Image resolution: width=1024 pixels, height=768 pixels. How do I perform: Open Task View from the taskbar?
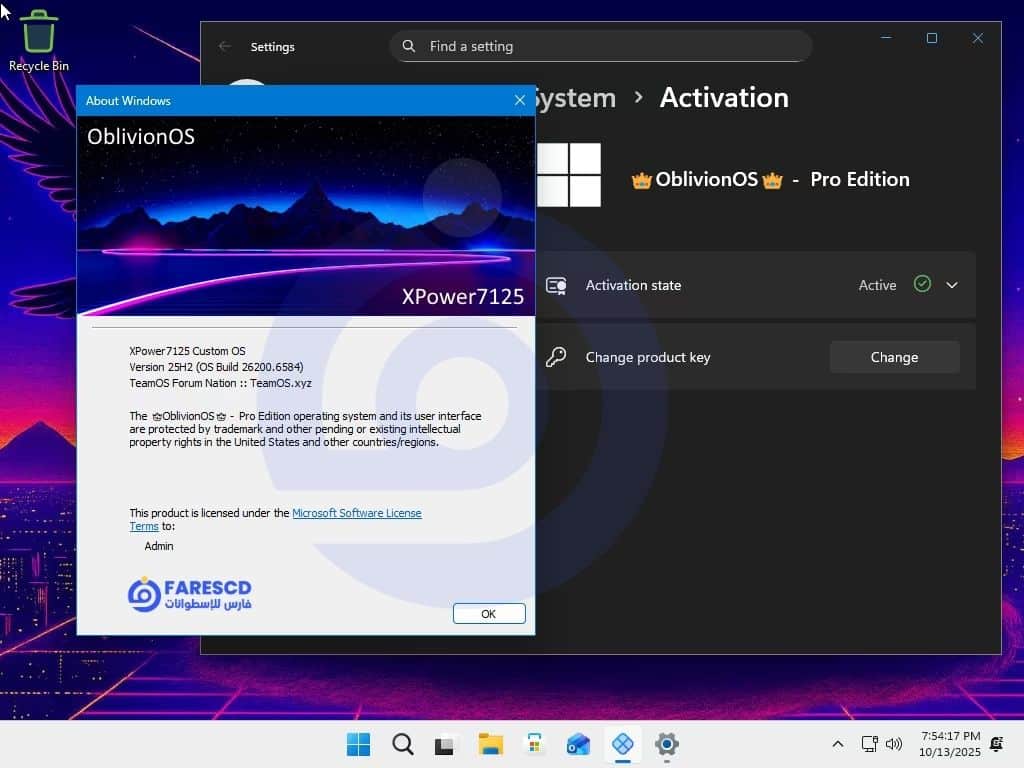[x=445, y=744]
